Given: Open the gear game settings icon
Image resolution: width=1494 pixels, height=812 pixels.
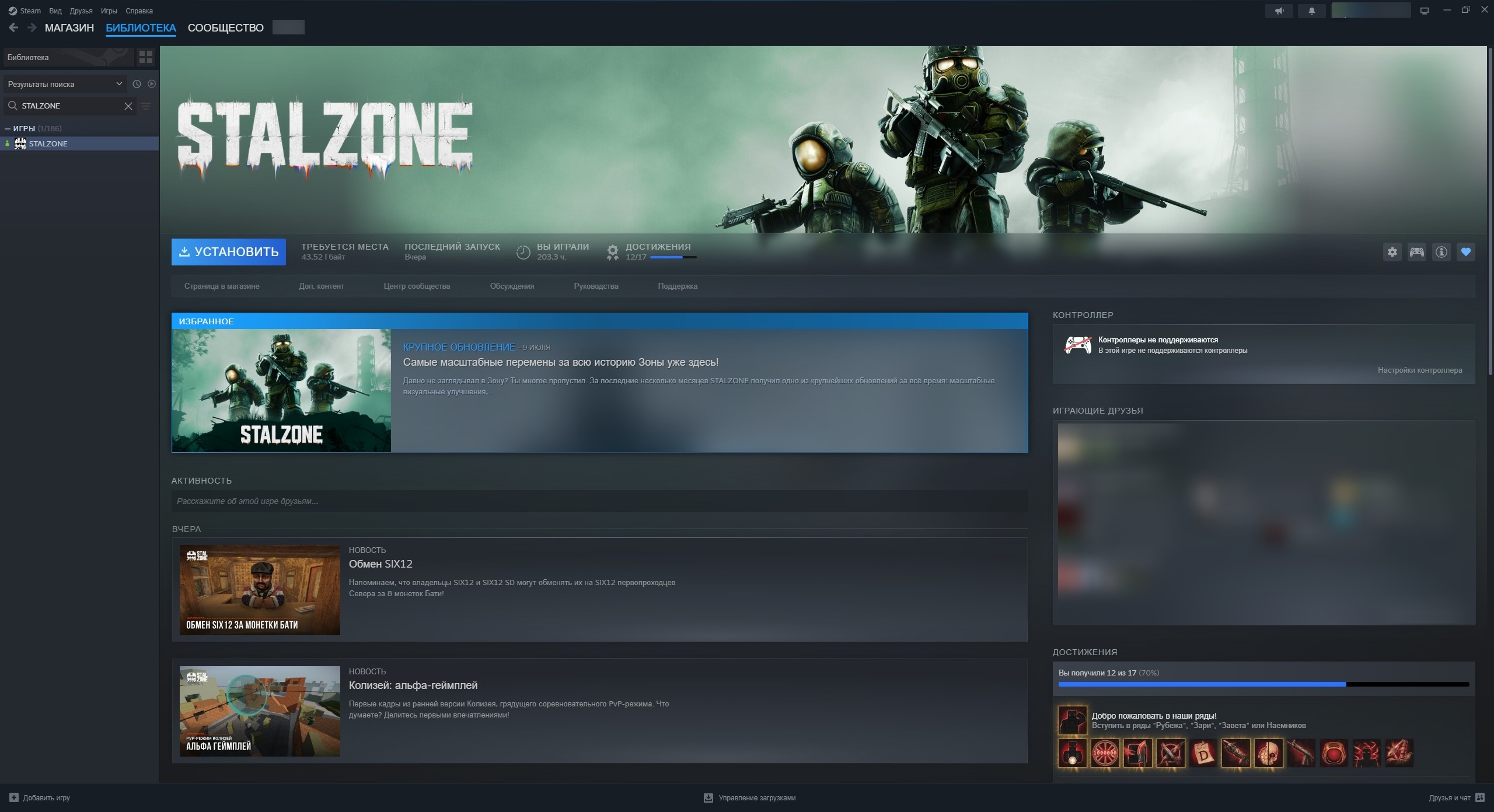Looking at the screenshot, I should click(1392, 252).
